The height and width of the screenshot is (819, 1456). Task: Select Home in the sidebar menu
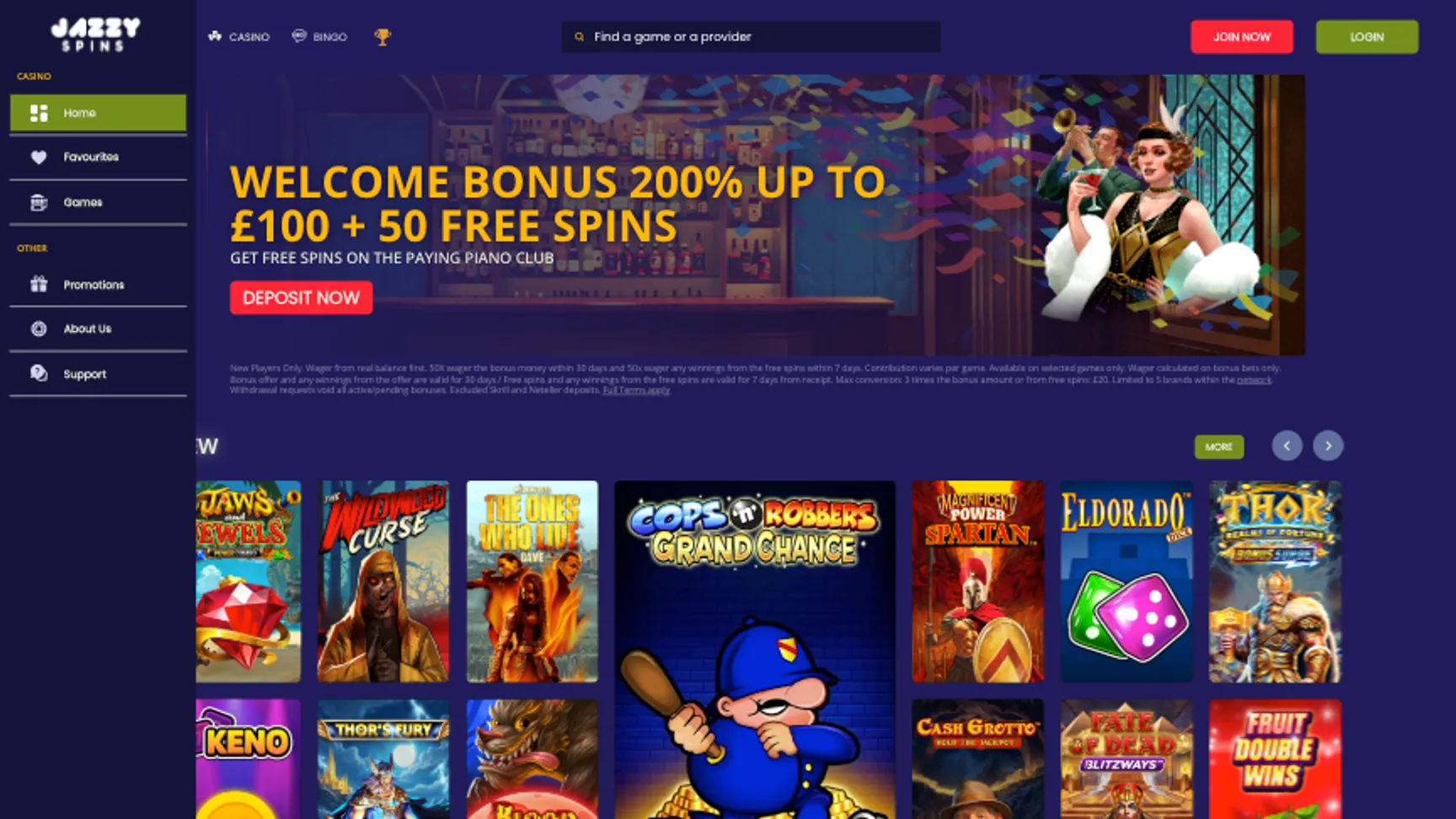[x=98, y=113]
